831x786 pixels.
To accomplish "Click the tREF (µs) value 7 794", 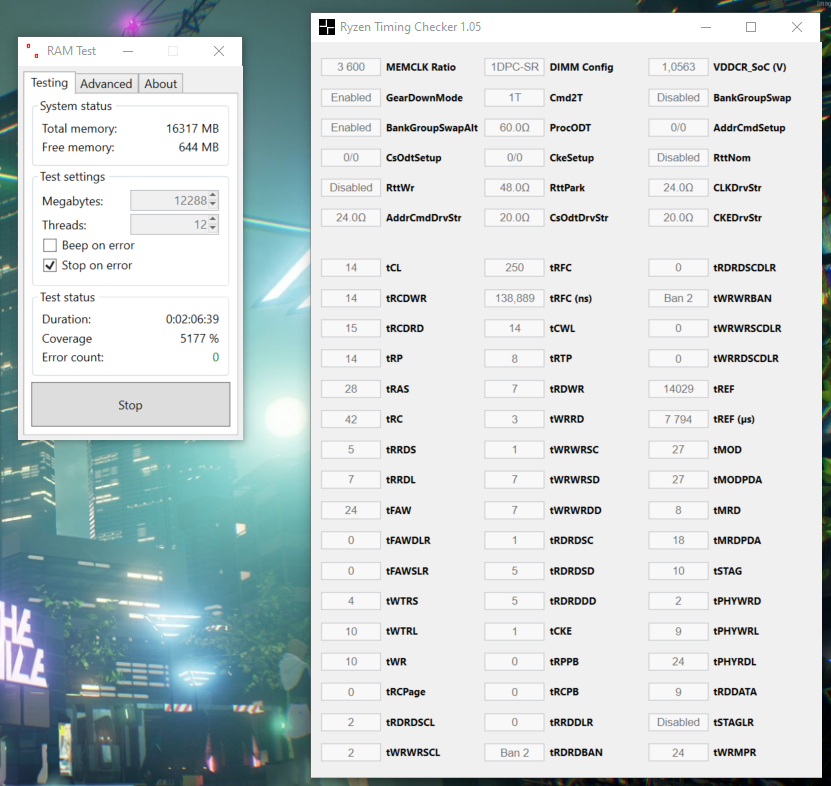I will pos(678,419).
